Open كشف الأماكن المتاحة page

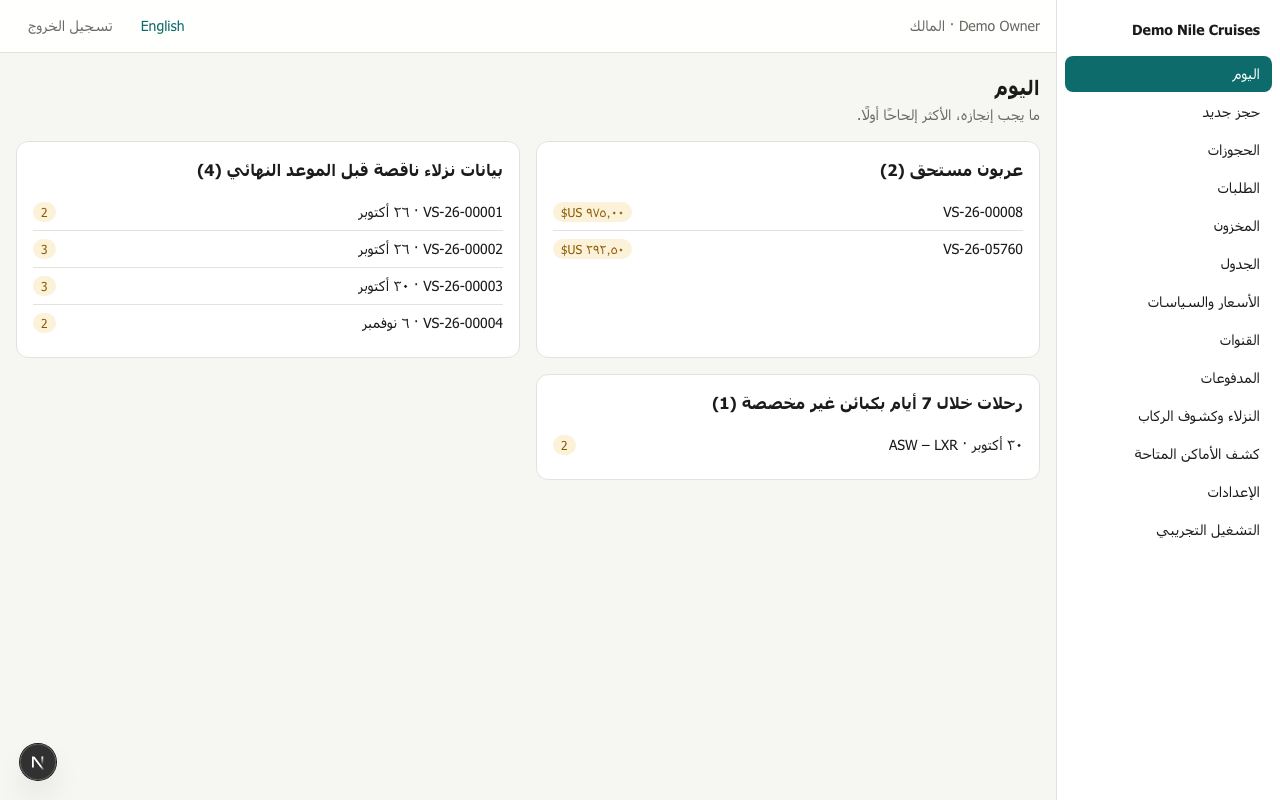(1168, 454)
